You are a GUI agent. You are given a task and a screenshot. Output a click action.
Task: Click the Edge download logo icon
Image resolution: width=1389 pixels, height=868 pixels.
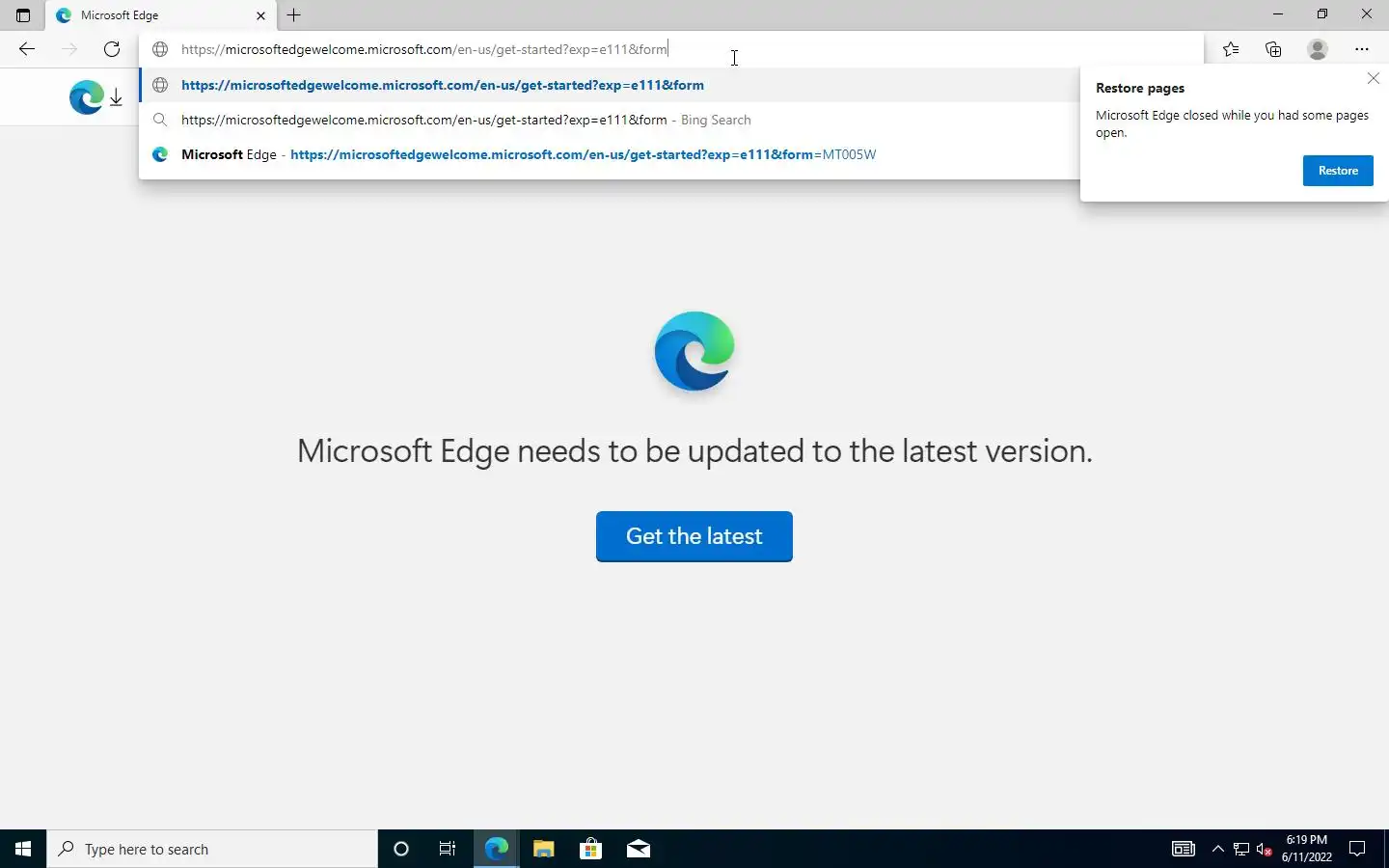click(95, 97)
